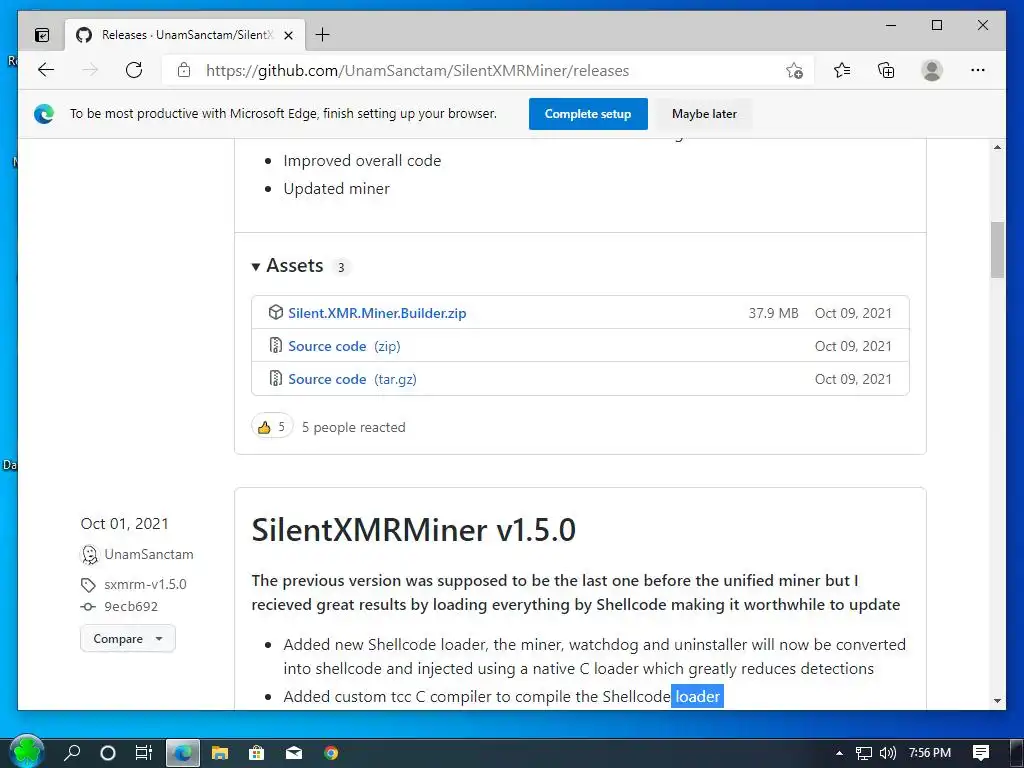Launch Google Chrome from taskbar
The width and height of the screenshot is (1024, 768).
tap(331, 753)
